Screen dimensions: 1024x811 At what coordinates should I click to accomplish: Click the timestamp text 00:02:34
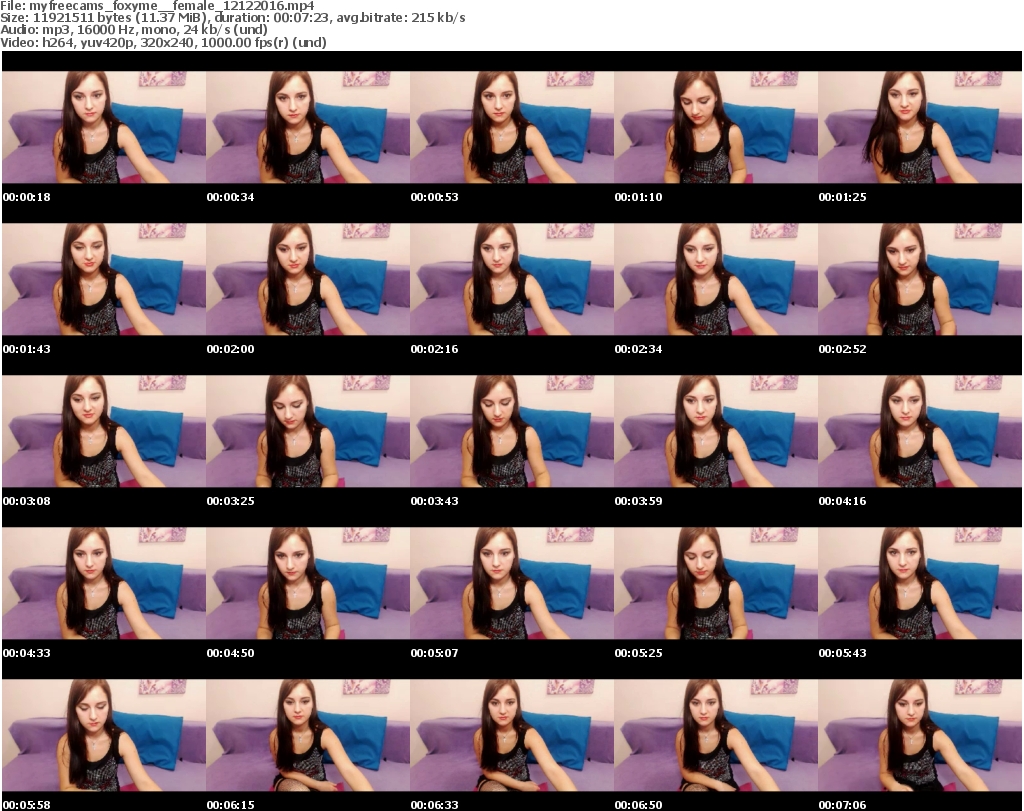click(638, 349)
